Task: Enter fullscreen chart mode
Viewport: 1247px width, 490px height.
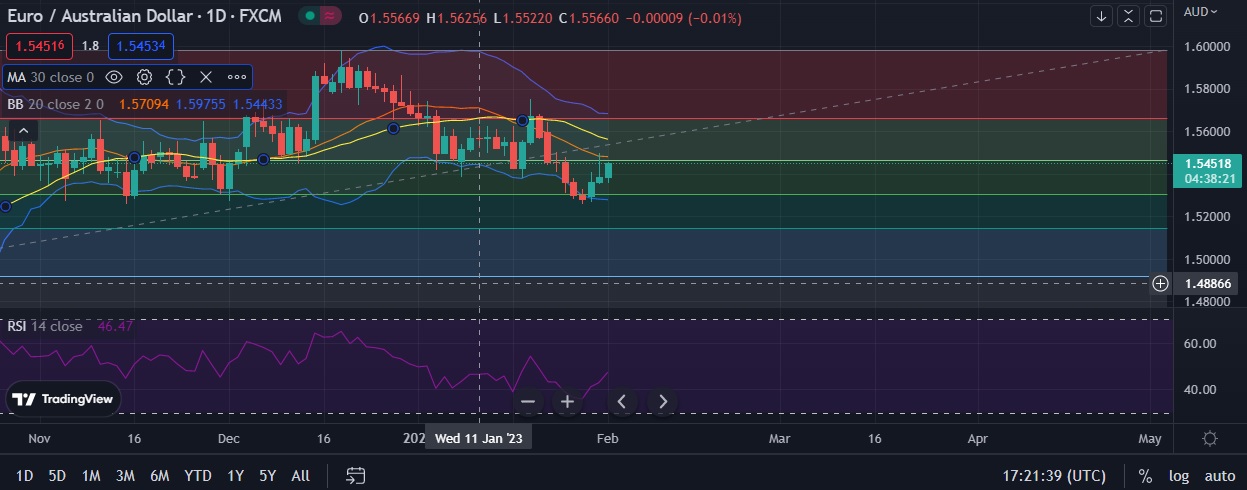Action: point(1155,16)
